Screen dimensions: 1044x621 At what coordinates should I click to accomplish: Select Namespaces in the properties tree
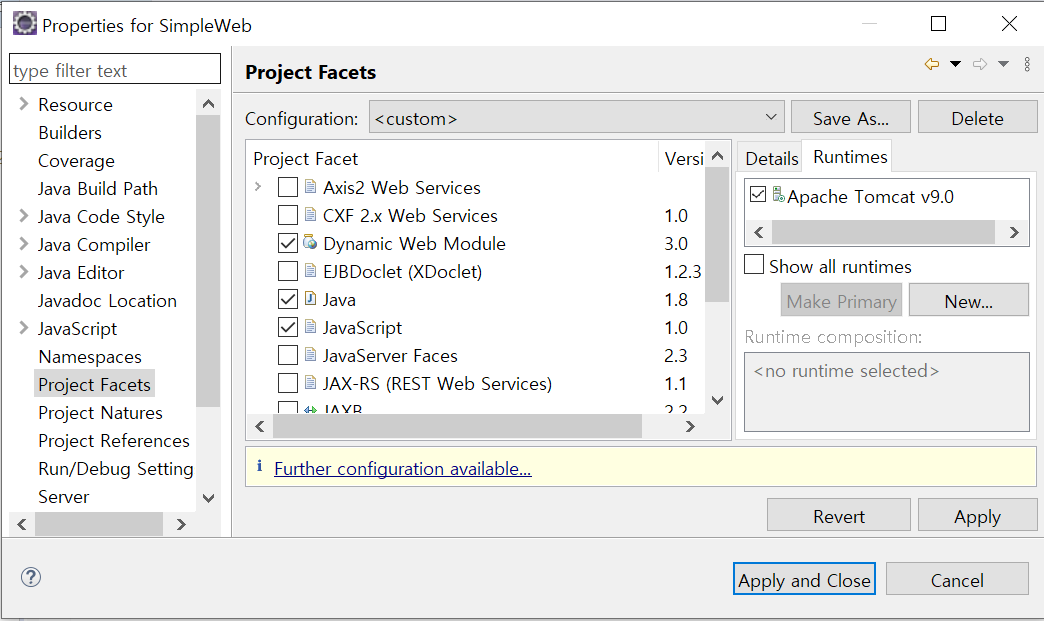coord(90,356)
